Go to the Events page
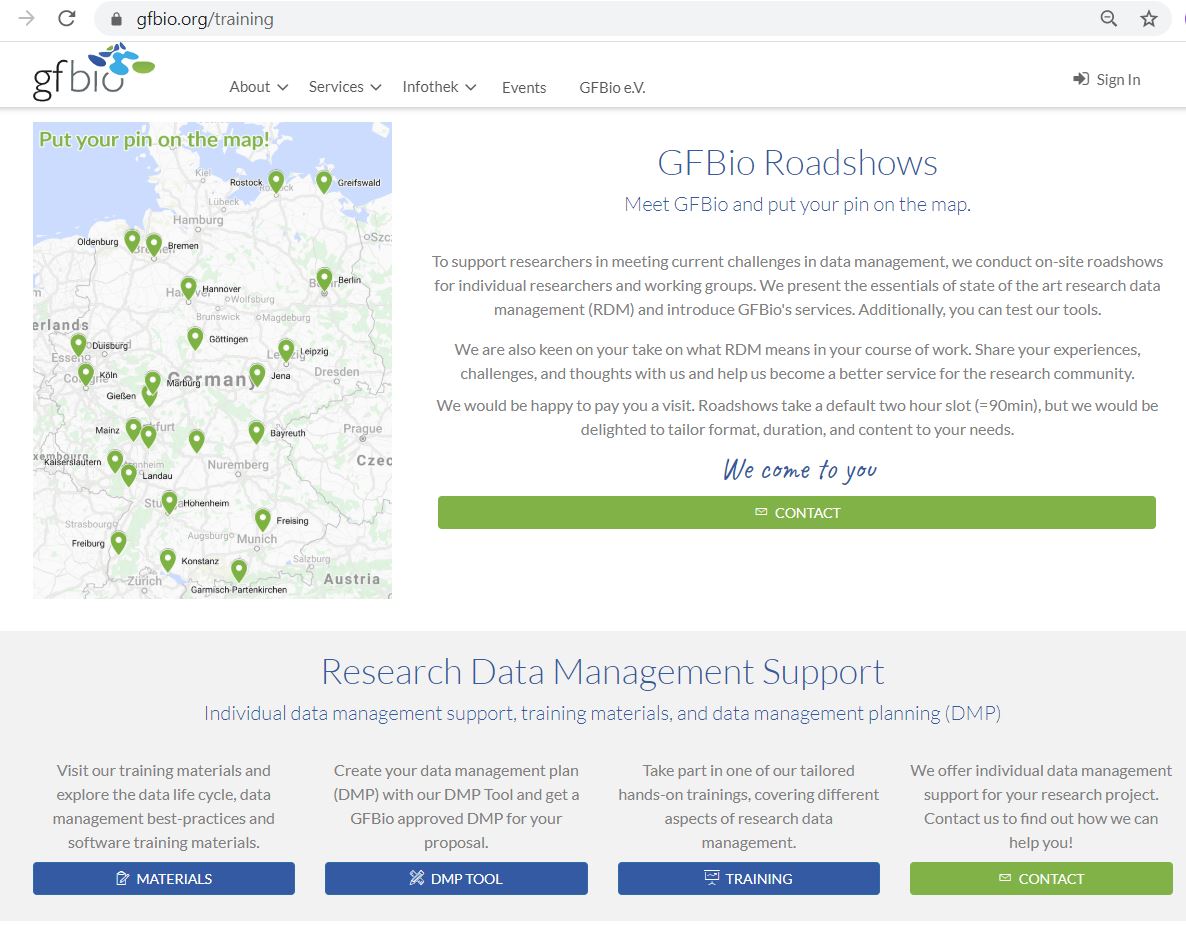Screen dimensions: 1186x926 [x=524, y=88]
